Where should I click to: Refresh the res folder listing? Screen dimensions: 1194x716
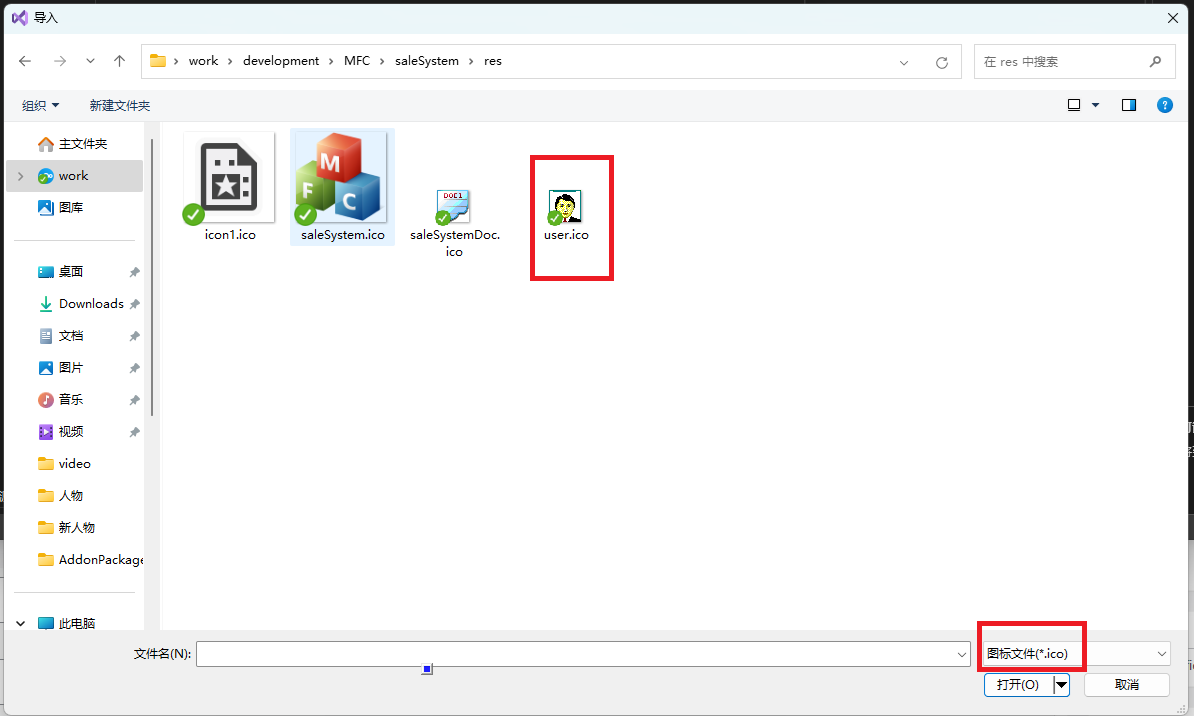(941, 62)
